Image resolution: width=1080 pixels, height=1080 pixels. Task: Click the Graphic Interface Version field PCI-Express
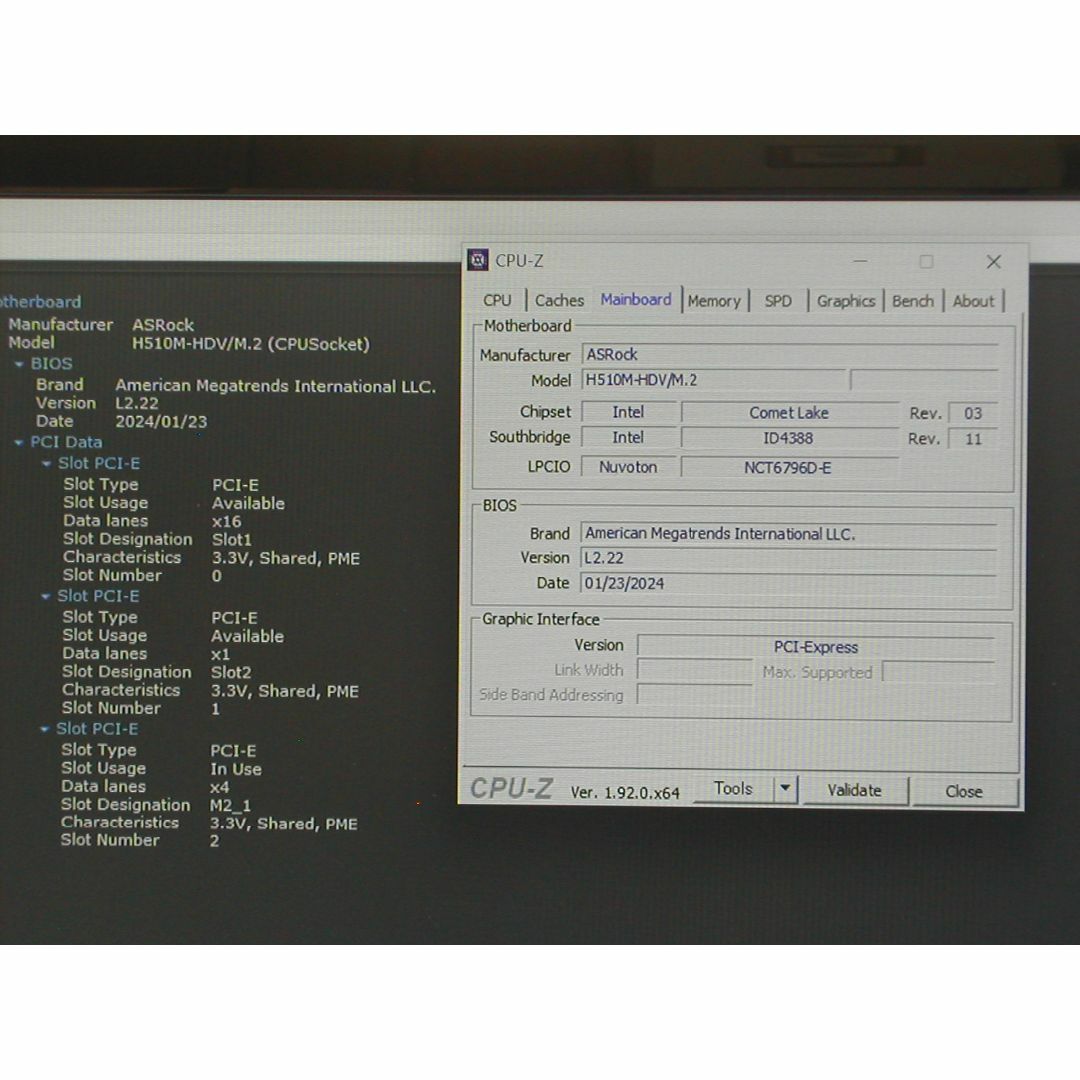point(816,647)
